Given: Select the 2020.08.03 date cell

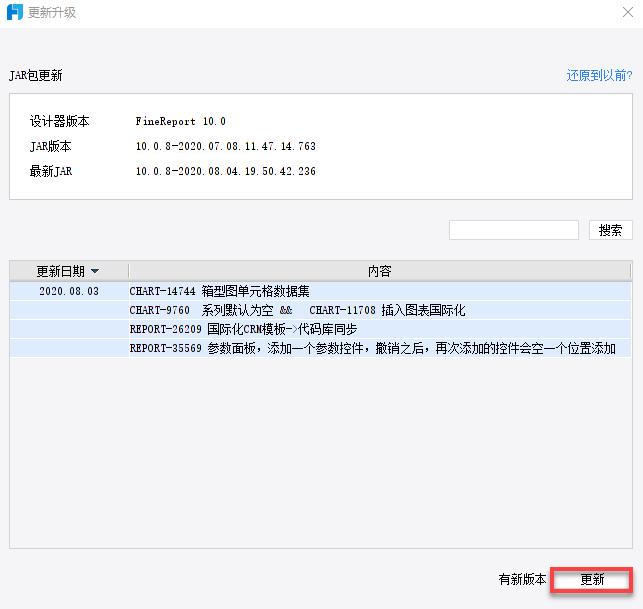Looking at the screenshot, I should (69, 291).
